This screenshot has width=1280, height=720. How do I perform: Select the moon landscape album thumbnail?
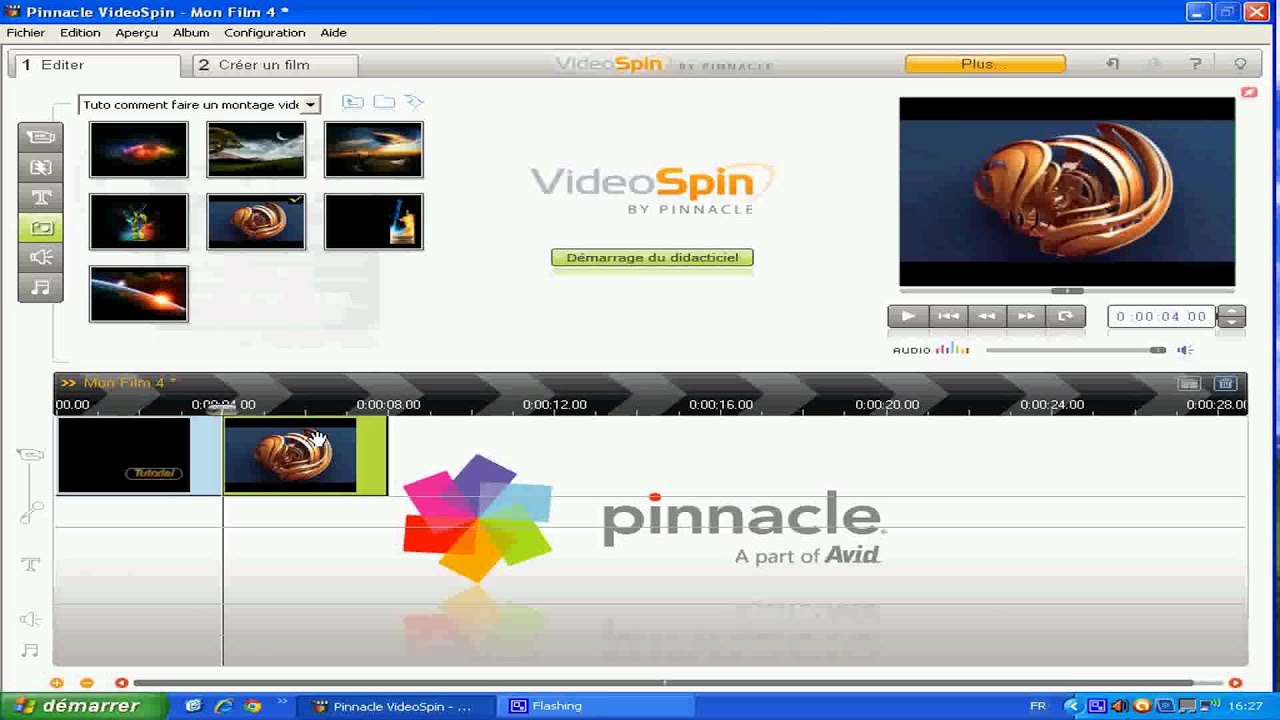point(256,150)
